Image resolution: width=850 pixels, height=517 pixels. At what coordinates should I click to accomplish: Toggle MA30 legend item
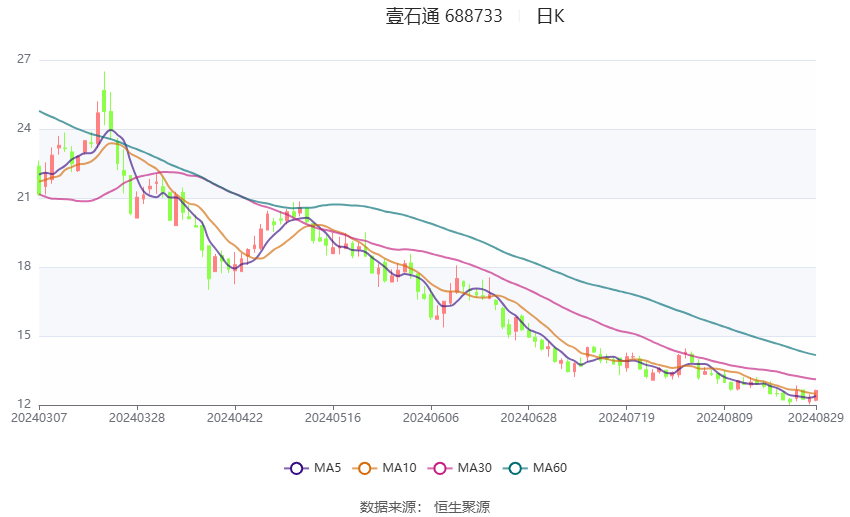tap(459, 468)
